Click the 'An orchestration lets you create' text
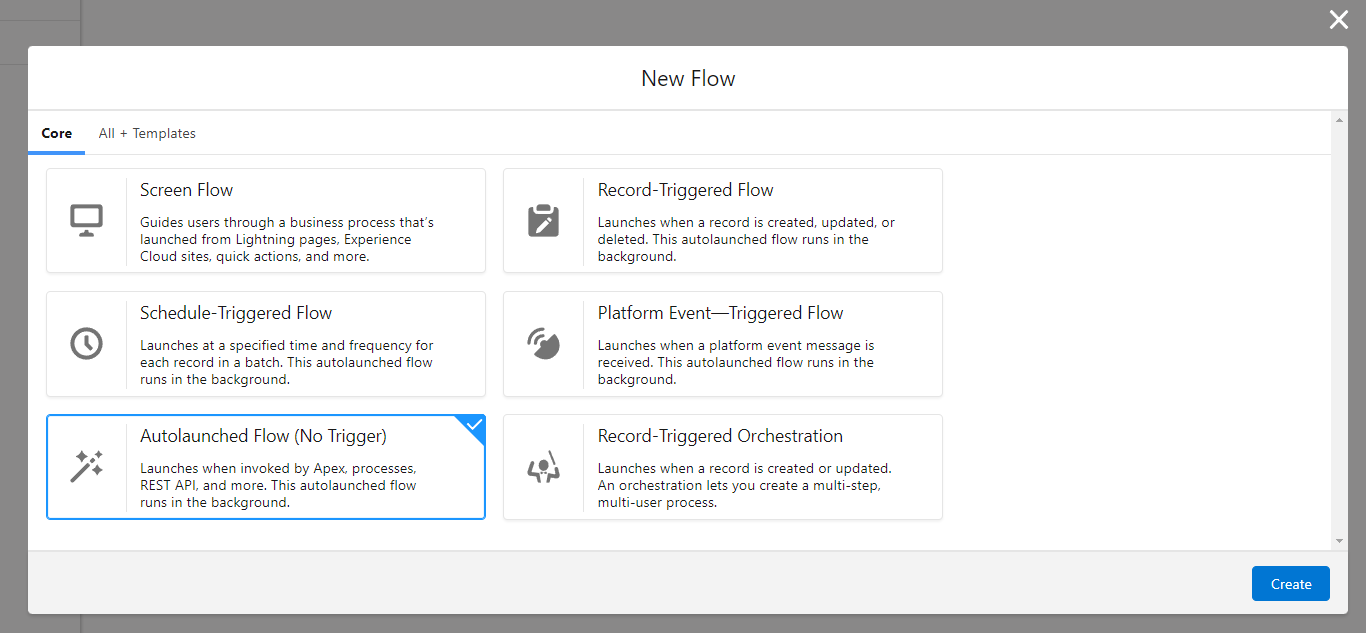Image resolution: width=1366 pixels, height=633 pixels. [x=739, y=485]
